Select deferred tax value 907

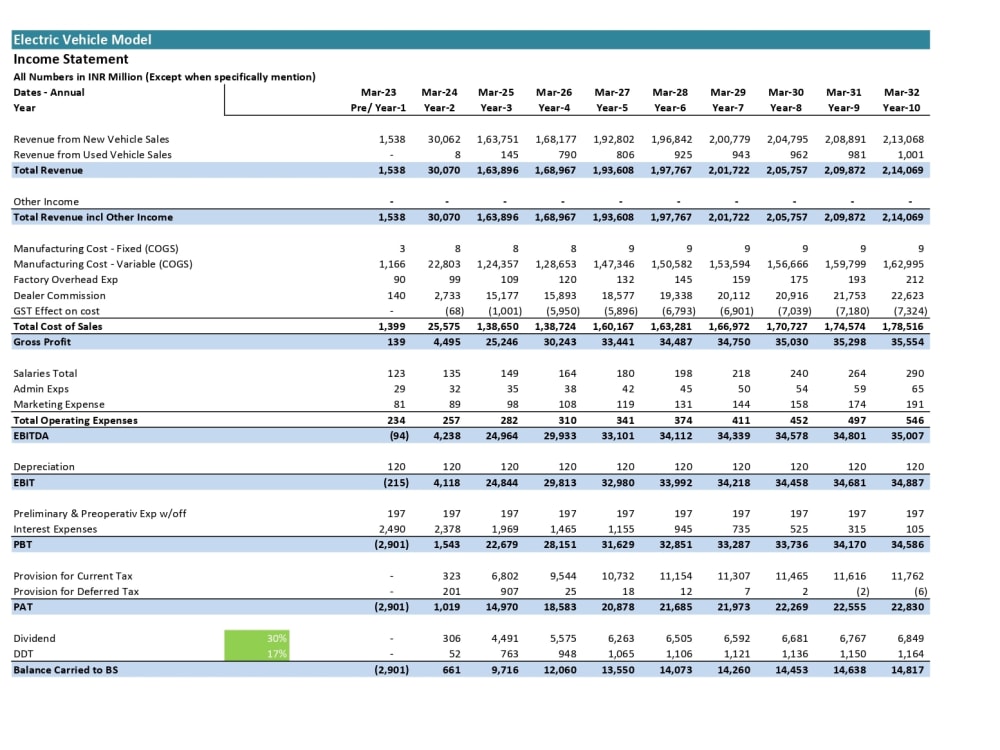pyautogui.click(x=510, y=591)
